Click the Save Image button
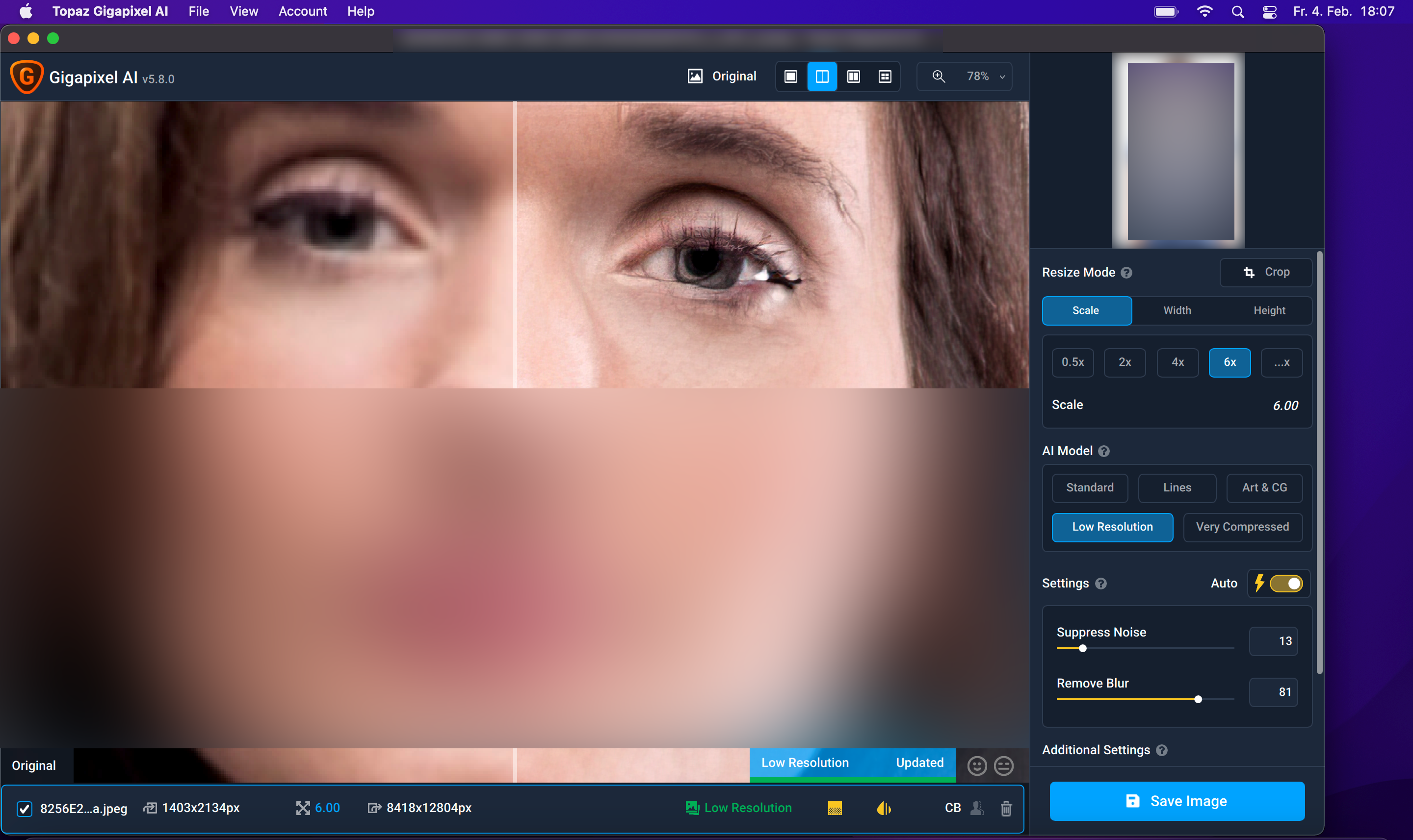This screenshot has height=840, width=1413. pos(1177,801)
